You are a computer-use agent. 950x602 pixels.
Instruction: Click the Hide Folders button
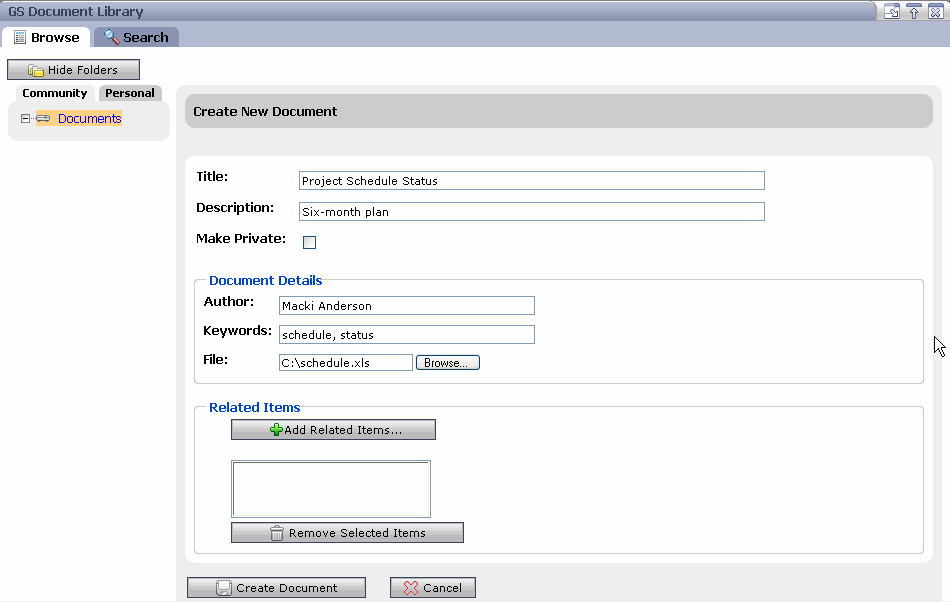73,70
